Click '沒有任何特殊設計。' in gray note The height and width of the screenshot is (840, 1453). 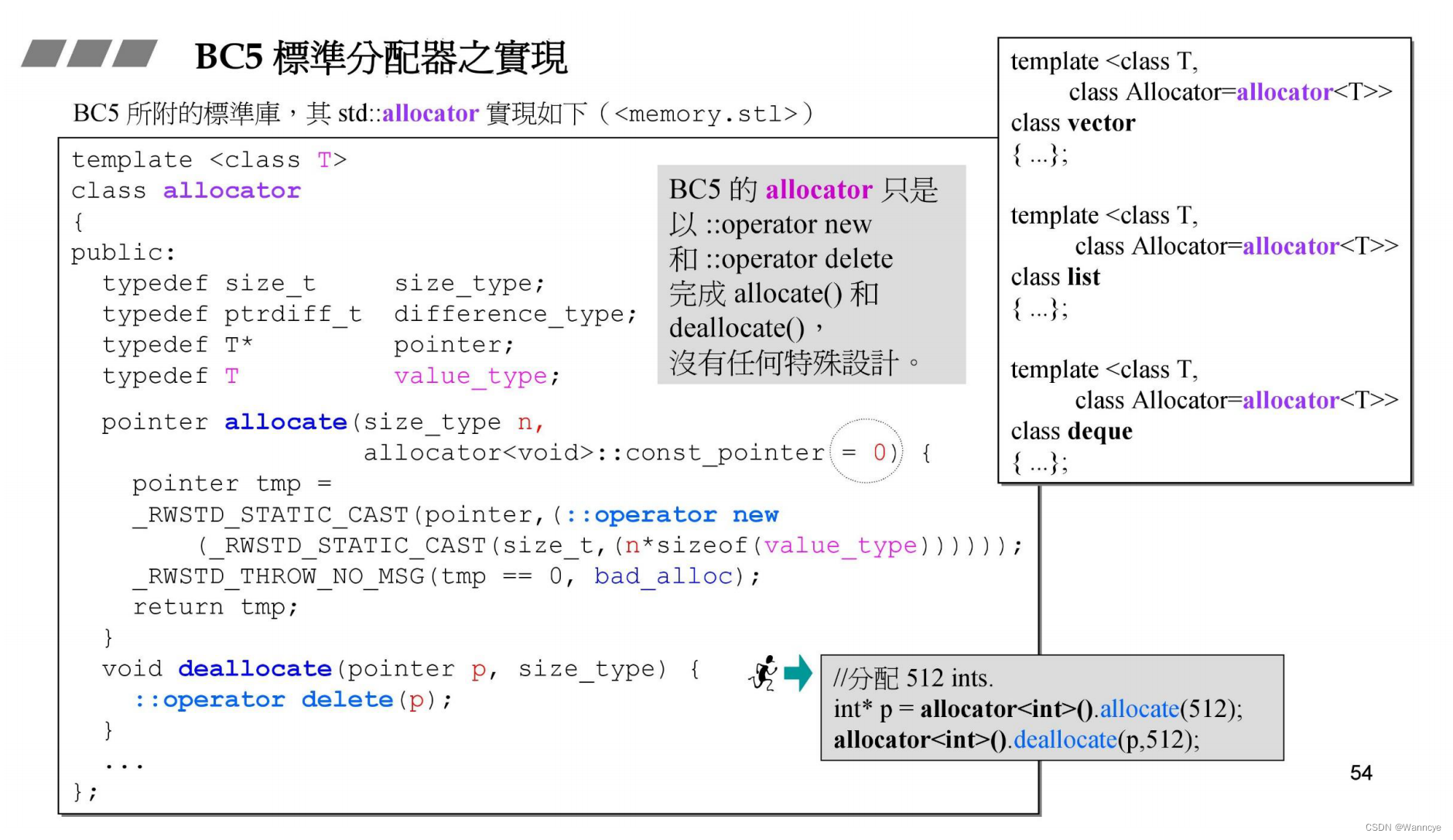tap(795, 363)
